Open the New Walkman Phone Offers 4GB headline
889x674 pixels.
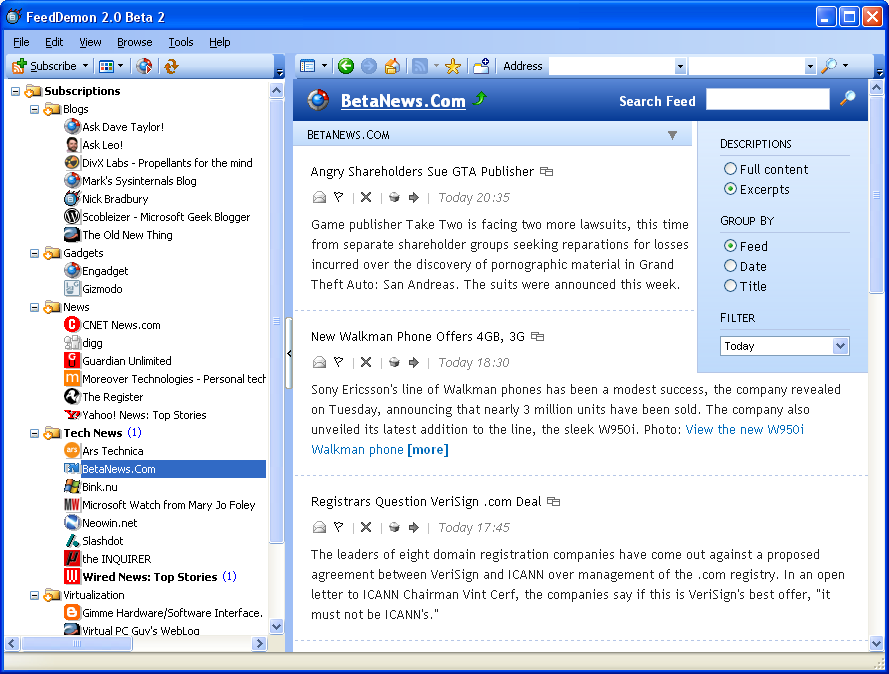[x=417, y=336]
